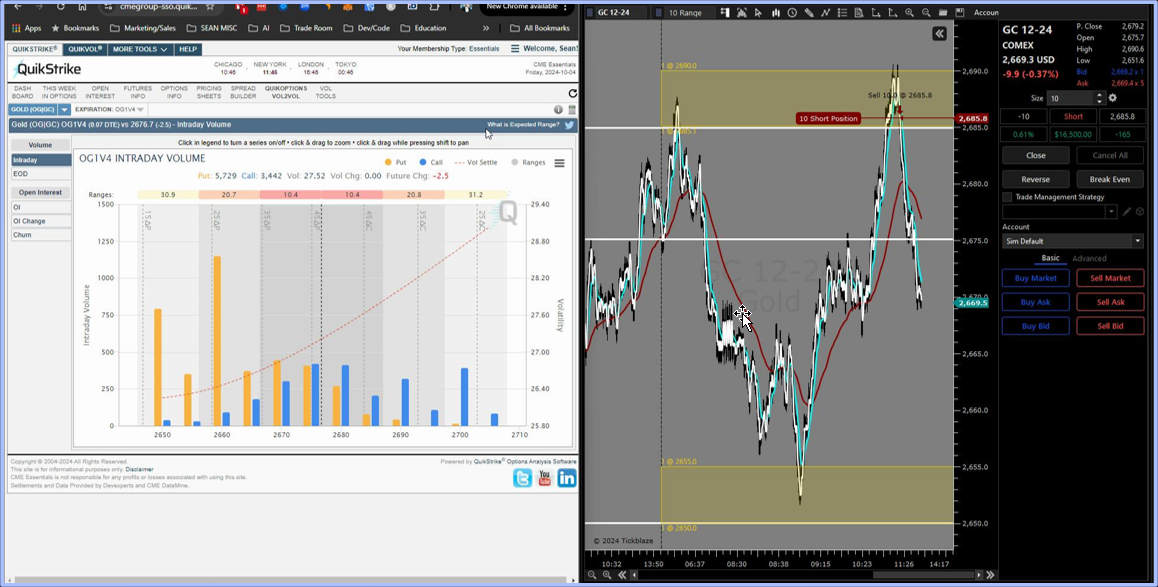The image size is (1158, 587).
Task: Jump chart to the start with double-left arrows
Action: 622,574
